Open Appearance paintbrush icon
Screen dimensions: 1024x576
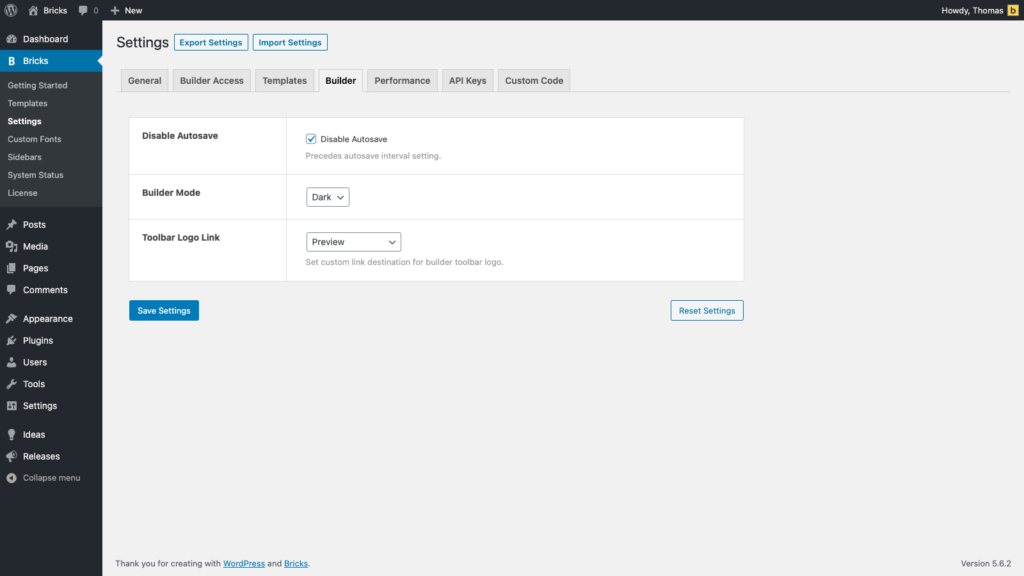pyautogui.click(x=12, y=319)
